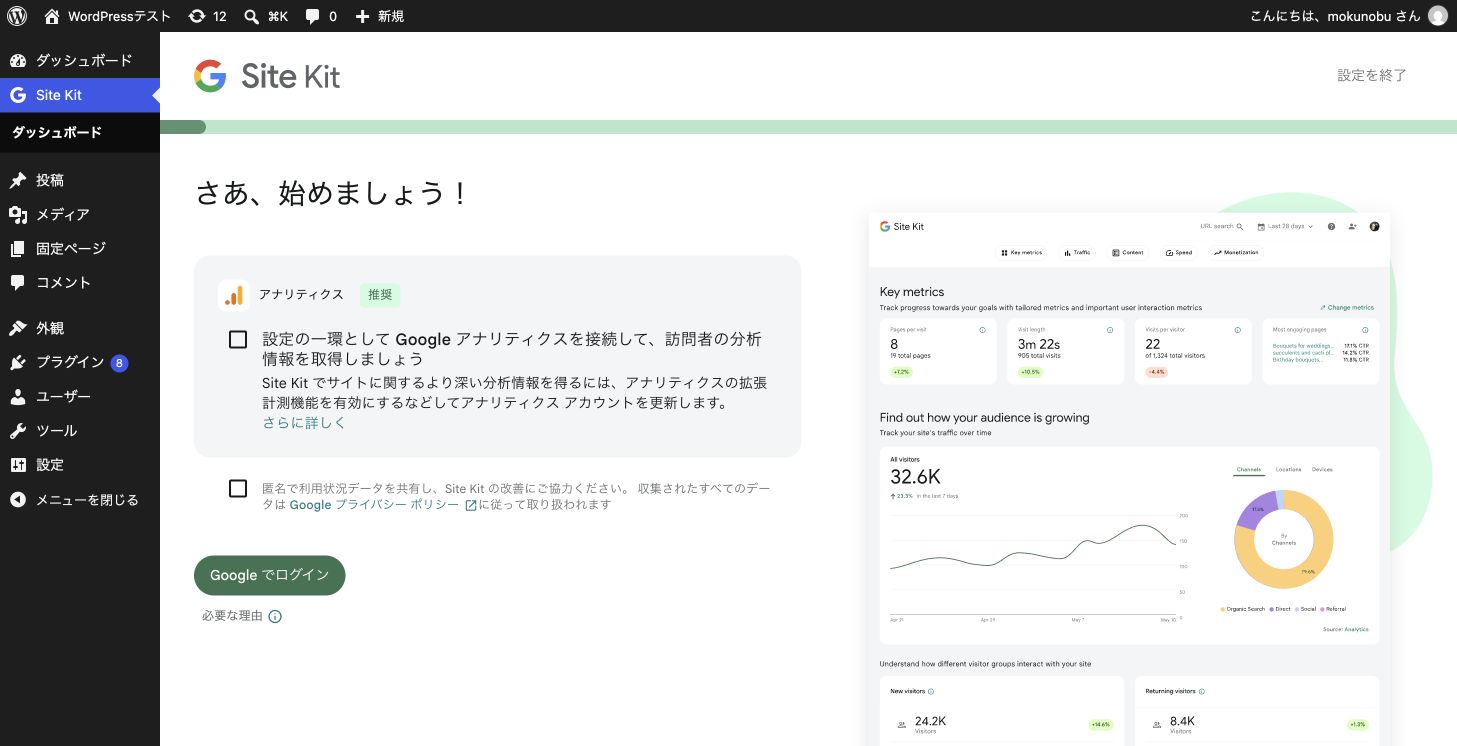Open 設定 settings menu in the sidebar
Image resolution: width=1457 pixels, height=746 pixels.
pos(80,465)
